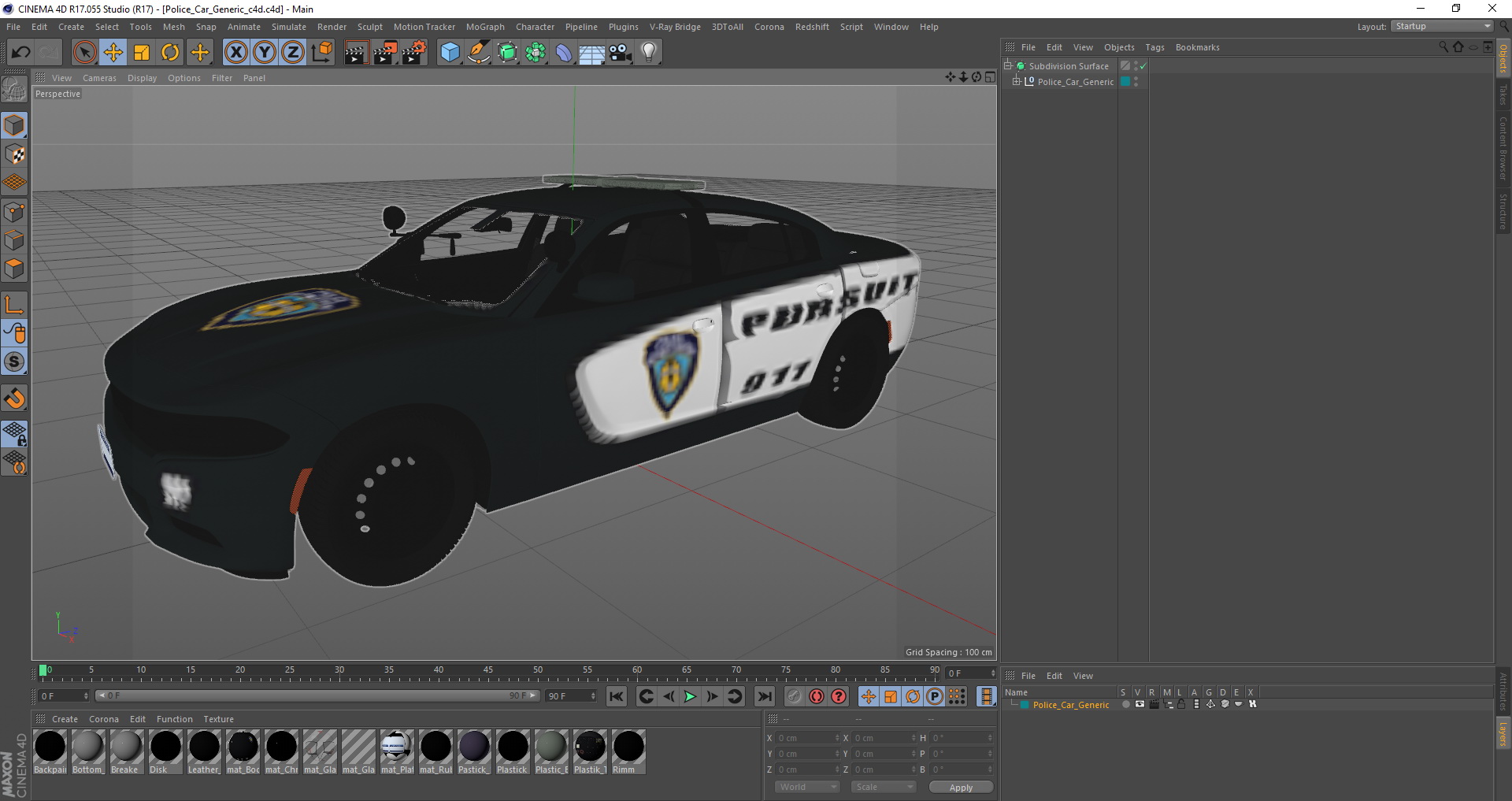Open Object Manager Bookmarks menu
1512x801 pixels.
click(1197, 47)
